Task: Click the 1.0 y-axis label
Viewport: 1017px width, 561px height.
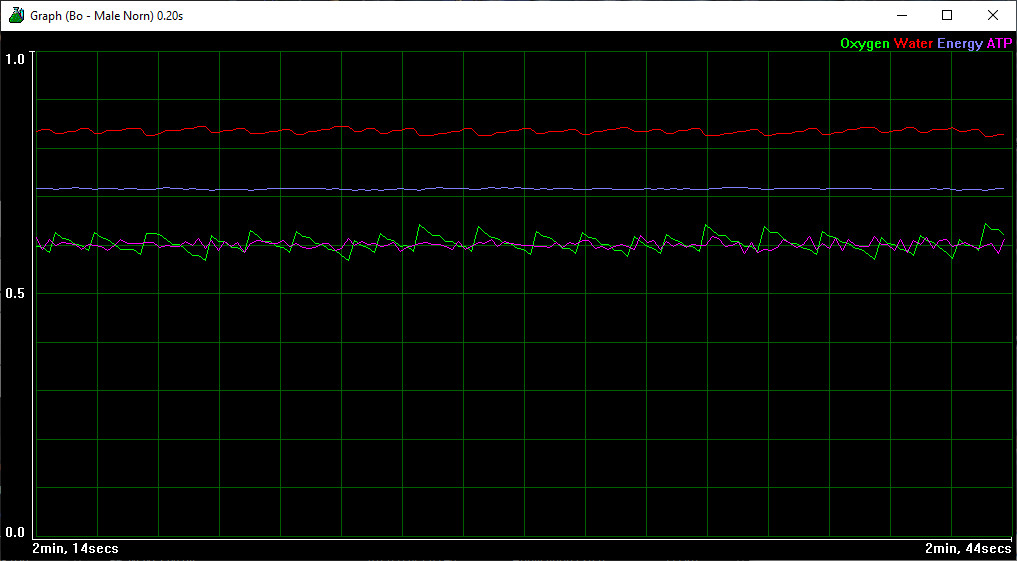Action: coord(15,59)
